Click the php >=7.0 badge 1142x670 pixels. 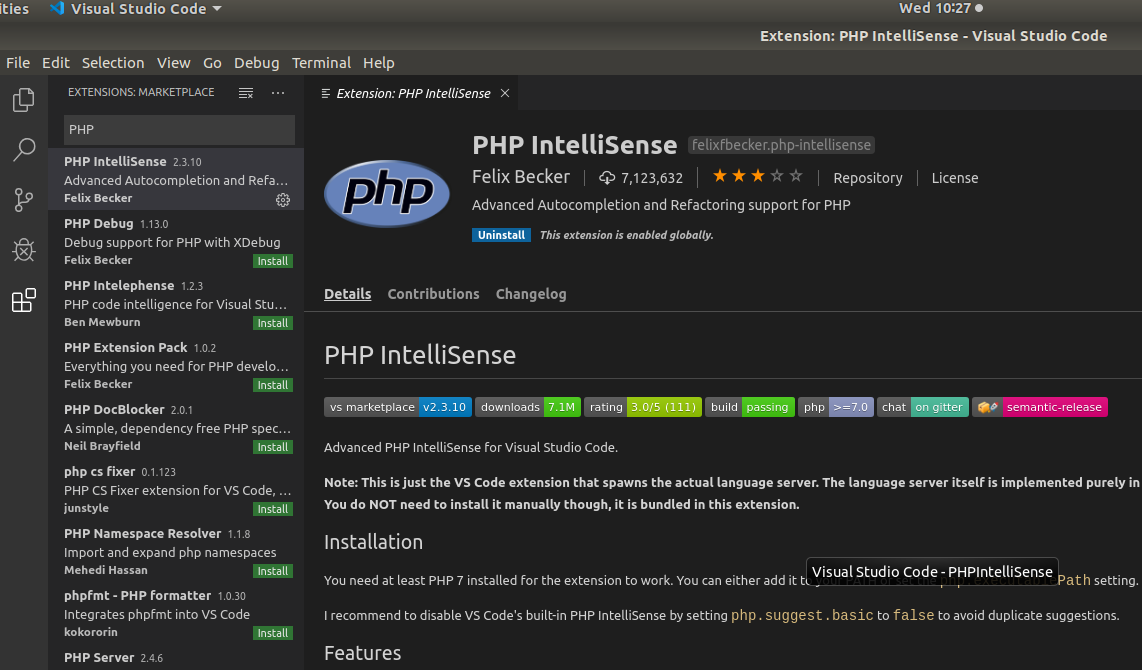pyautogui.click(x=835, y=407)
